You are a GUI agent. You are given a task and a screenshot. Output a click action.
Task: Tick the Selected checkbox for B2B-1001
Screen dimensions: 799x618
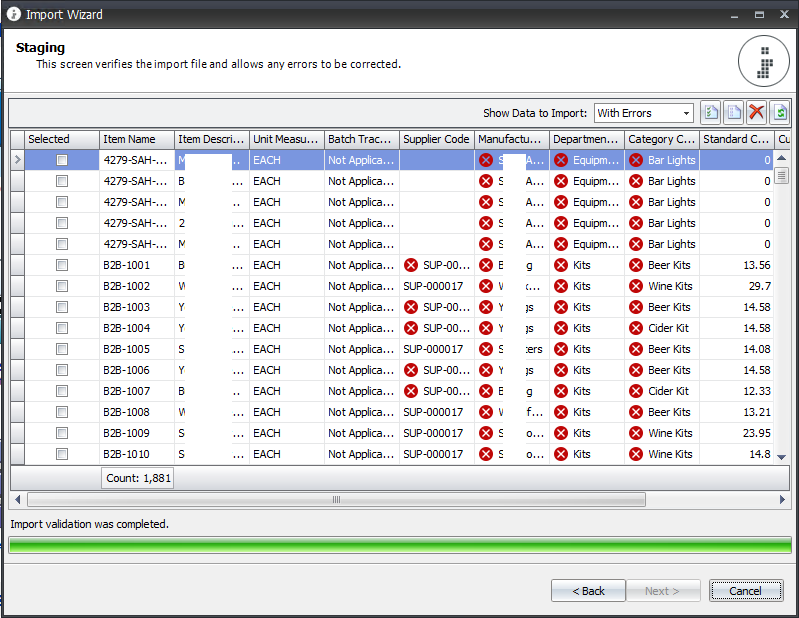click(x=62, y=265)
